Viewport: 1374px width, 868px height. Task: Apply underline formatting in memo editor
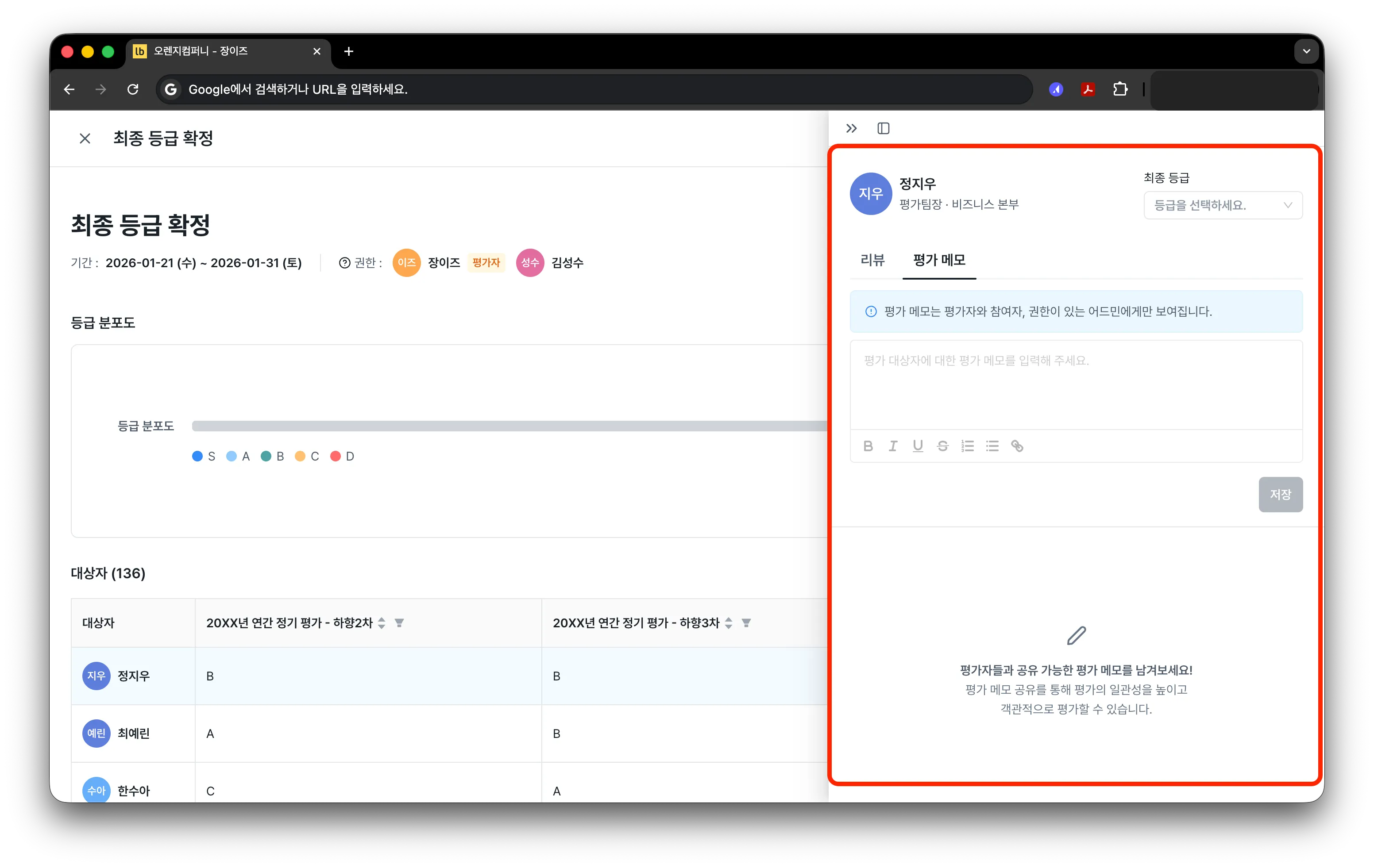(918, 446)
